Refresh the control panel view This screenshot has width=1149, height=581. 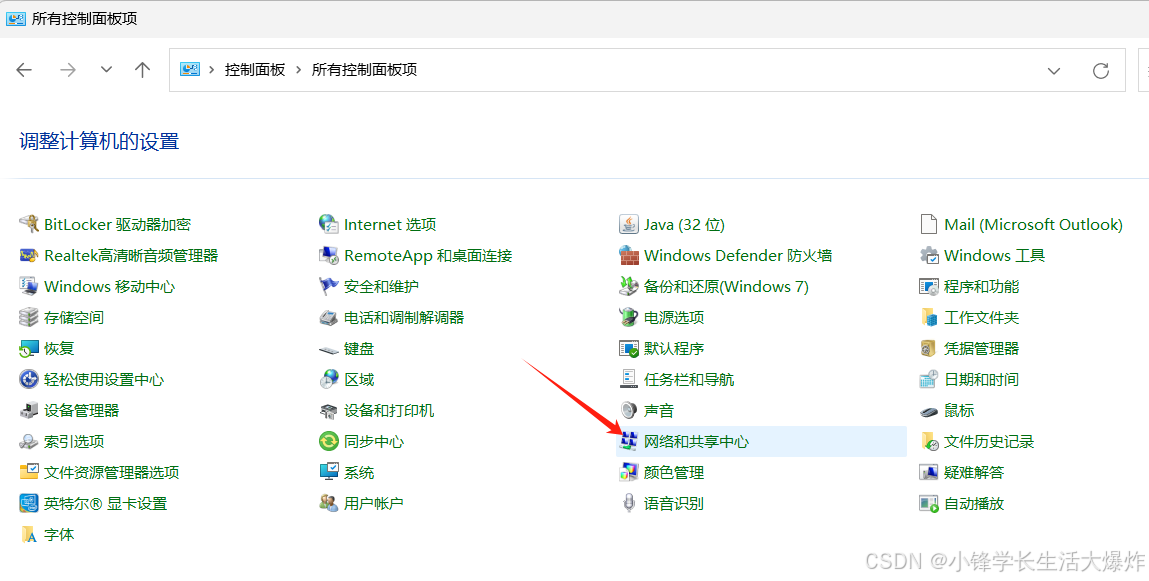pos(1101,70)
